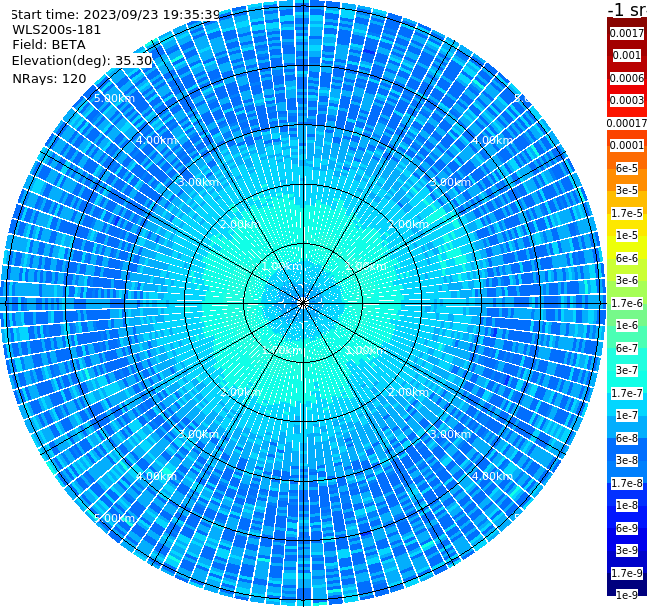Click the NRays: 120 label
This screenshot has height=607, width=647.
[49, 78]
